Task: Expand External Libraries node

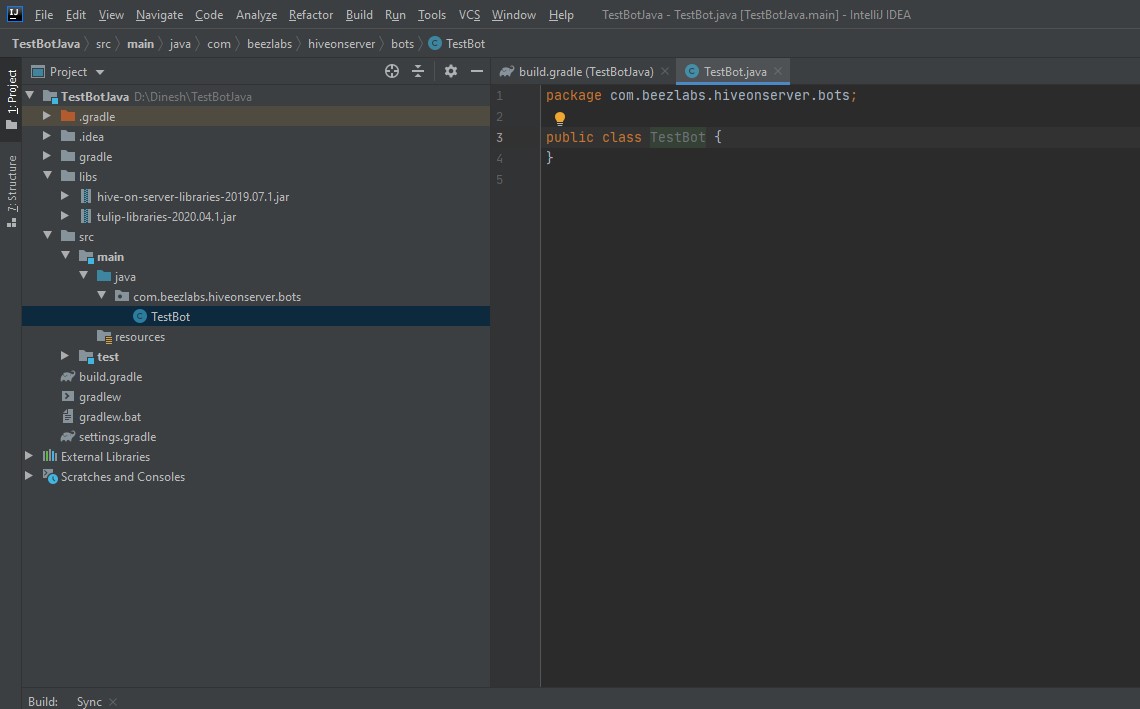Action: (x=29, y=456)
